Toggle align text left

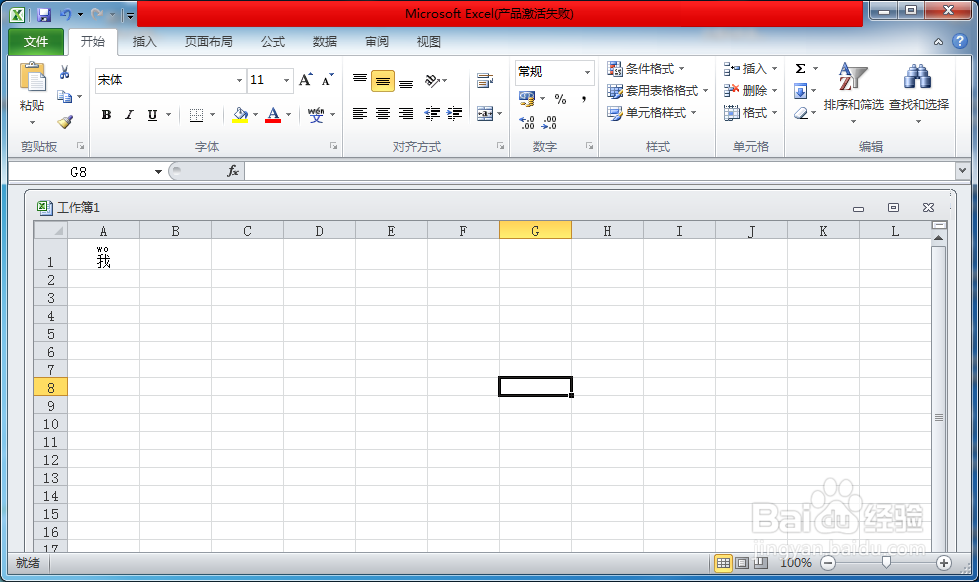(x=360, y=113)
